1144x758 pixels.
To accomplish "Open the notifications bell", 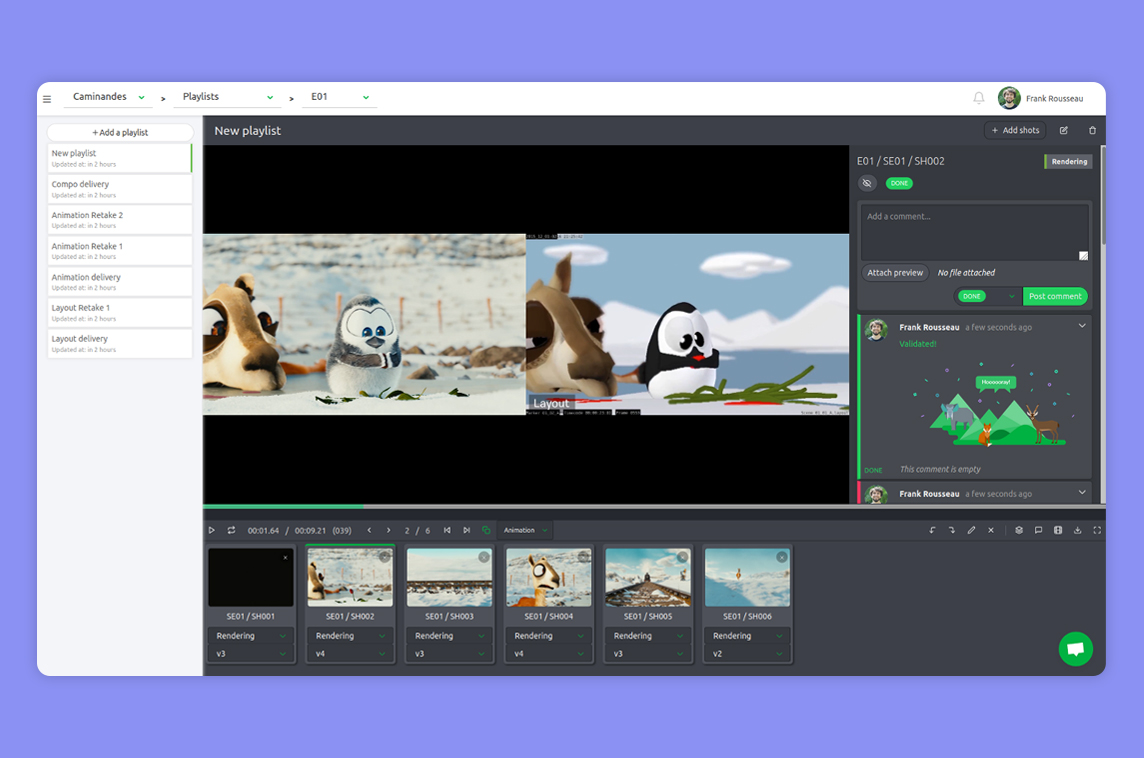I will tap(978, 98).
